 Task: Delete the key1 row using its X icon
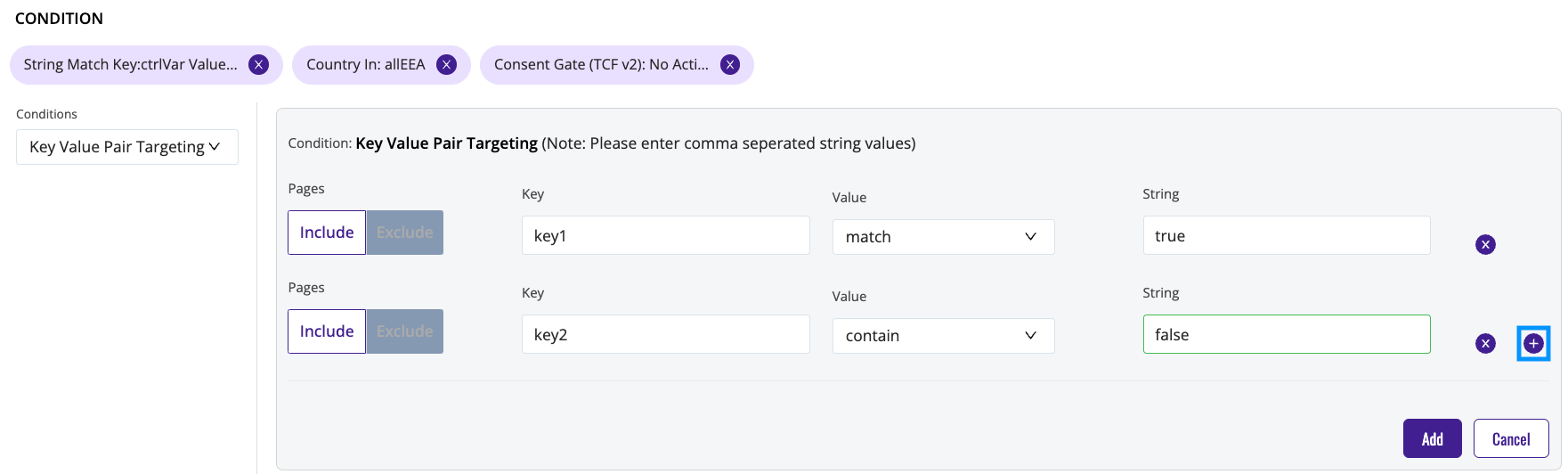point(1485,244)
